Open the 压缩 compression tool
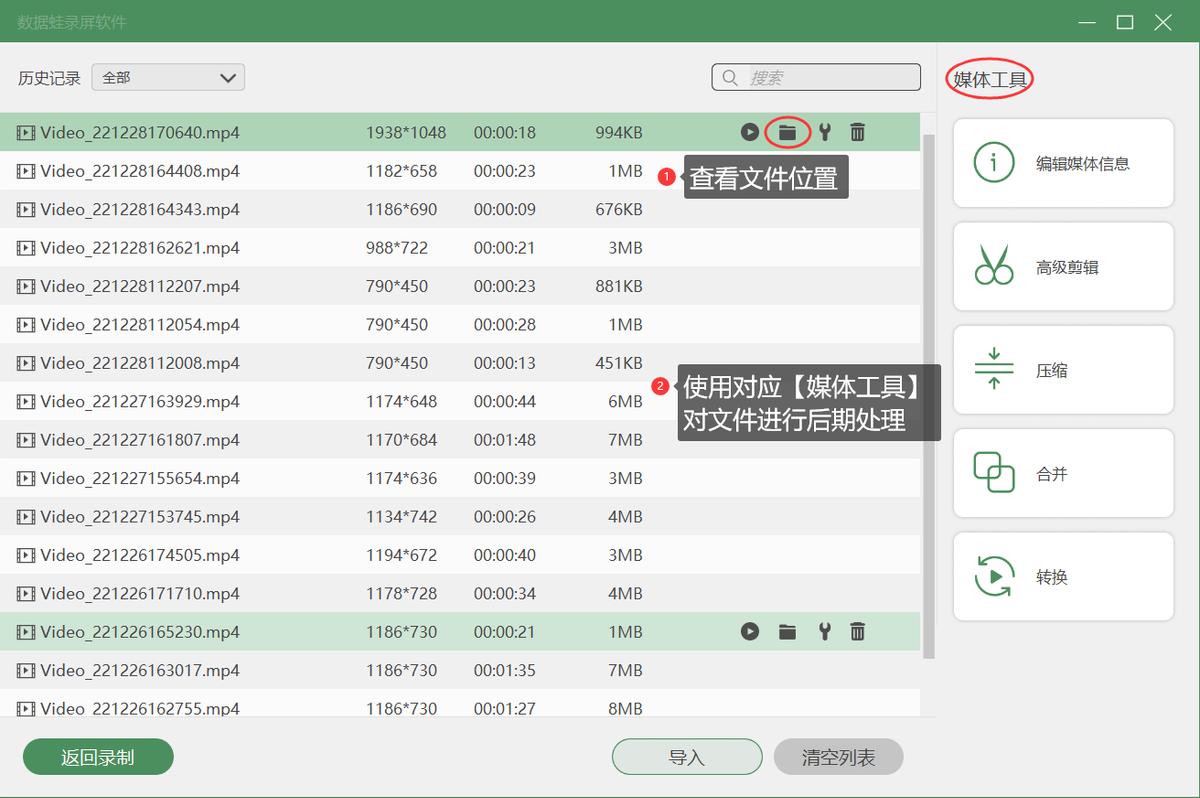The height and width of the screenshot is (798, 1200). pos(1062,369)
